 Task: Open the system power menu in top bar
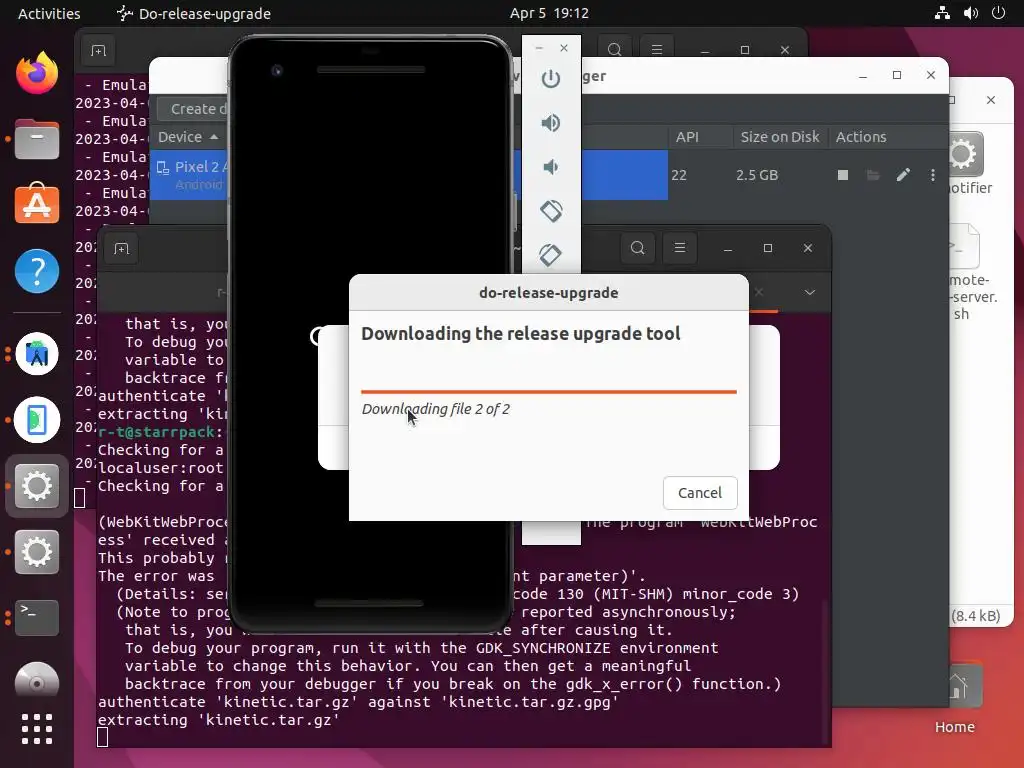point(998,13)
